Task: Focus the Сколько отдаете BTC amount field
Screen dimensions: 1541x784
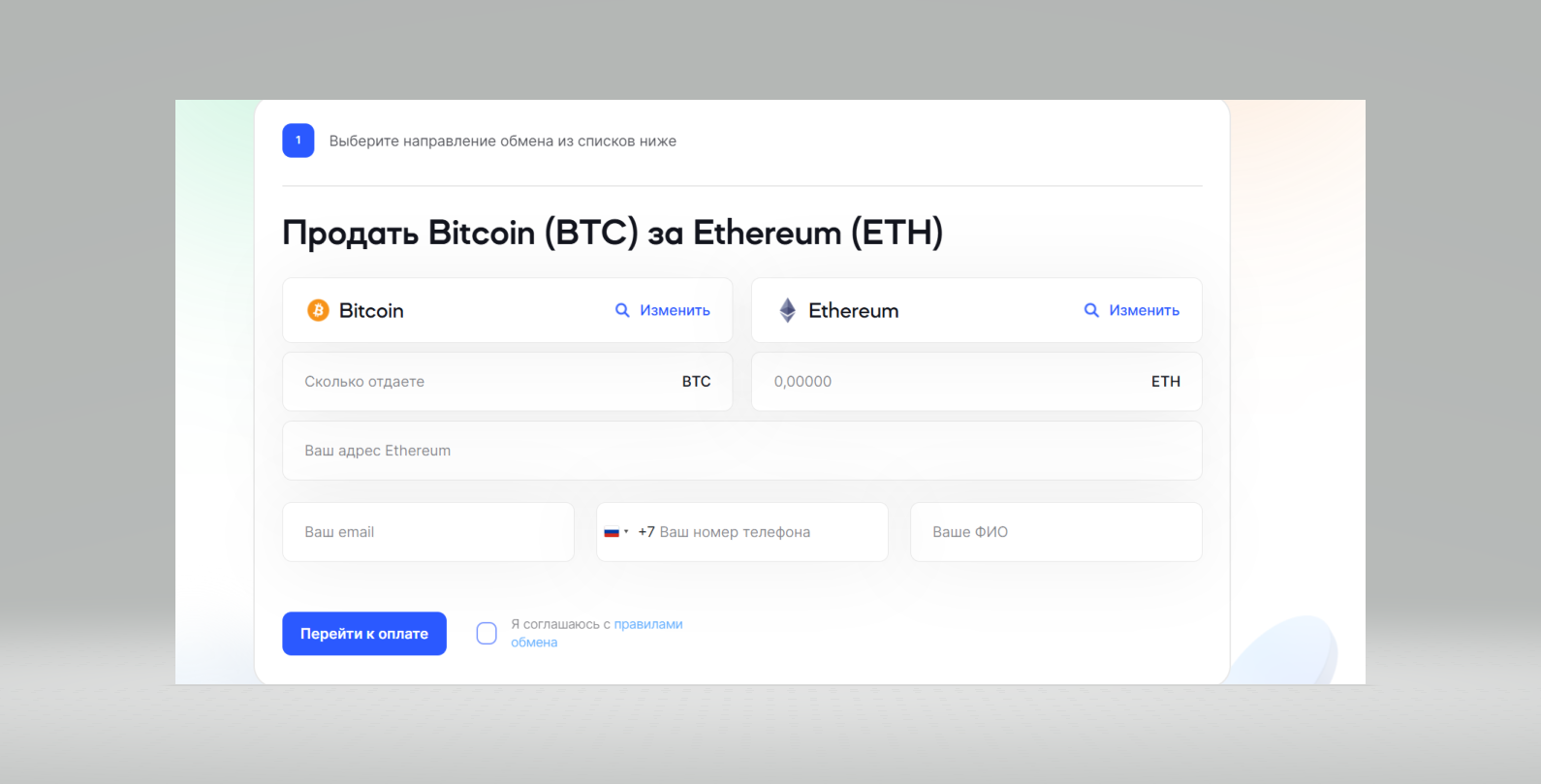Action: coord(508,382)
